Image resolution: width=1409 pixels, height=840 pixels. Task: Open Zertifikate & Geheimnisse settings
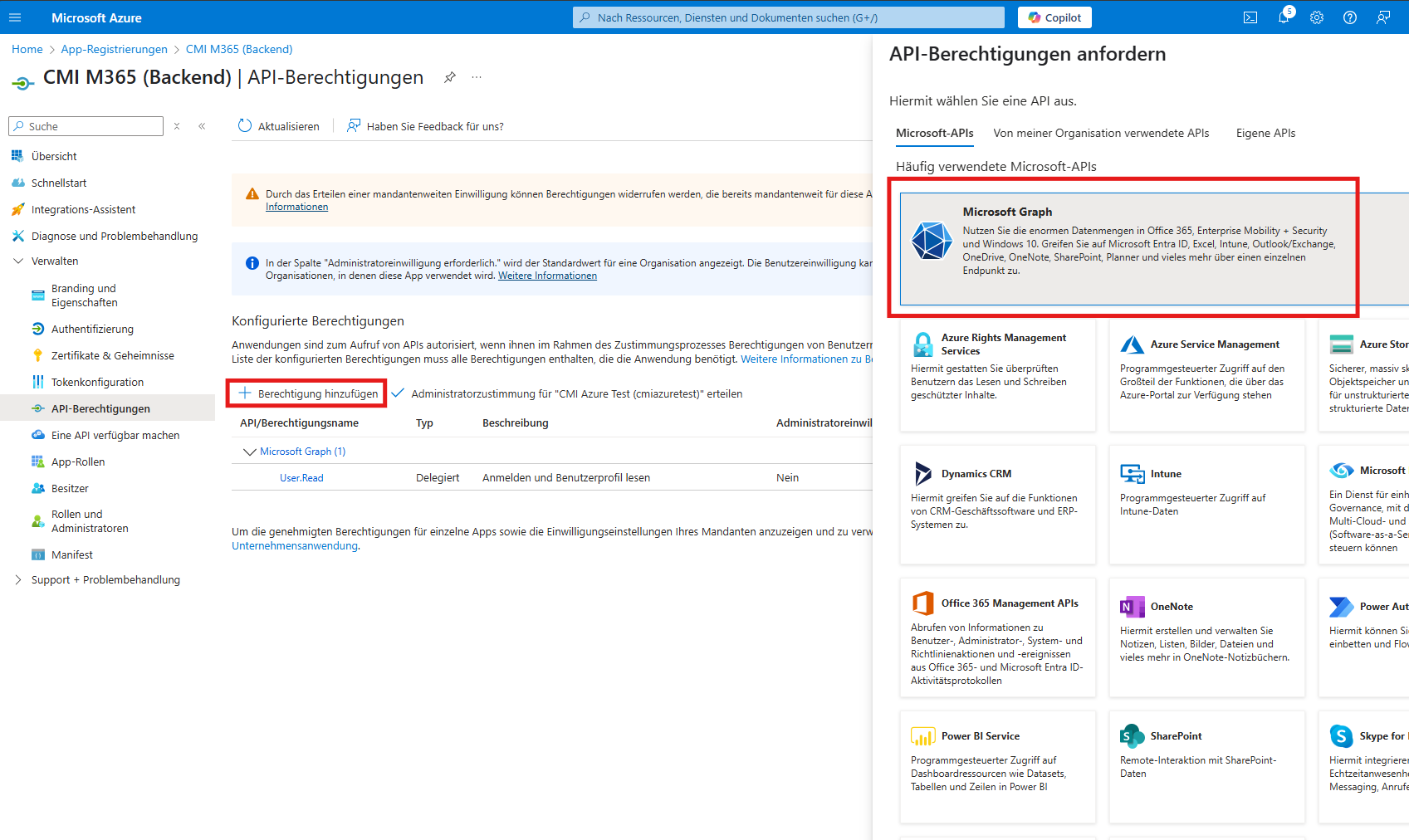(x=112, y=354)
